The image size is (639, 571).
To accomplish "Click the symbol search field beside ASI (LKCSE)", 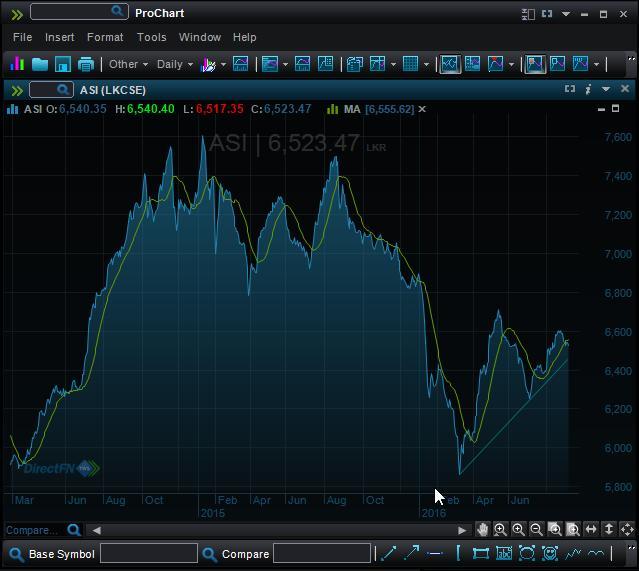I will click(51, 90).
